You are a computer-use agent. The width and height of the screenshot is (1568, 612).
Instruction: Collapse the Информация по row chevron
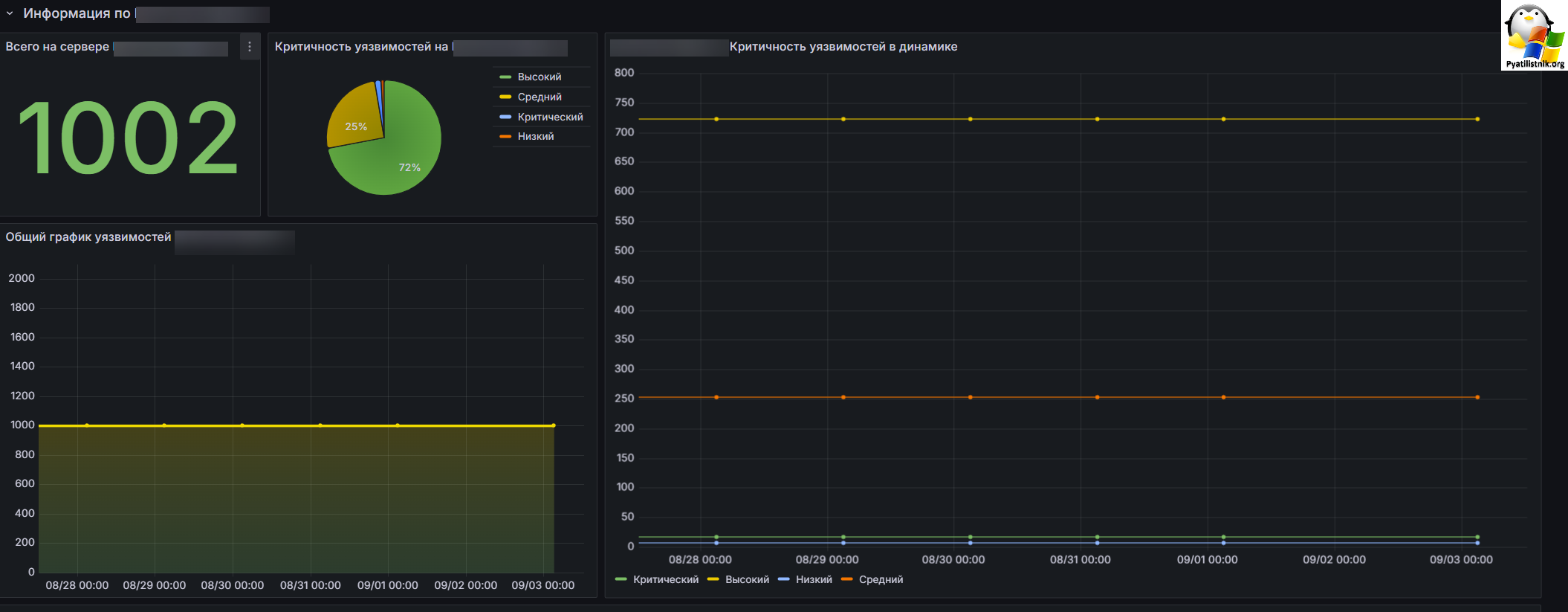[x=10, y=13]
